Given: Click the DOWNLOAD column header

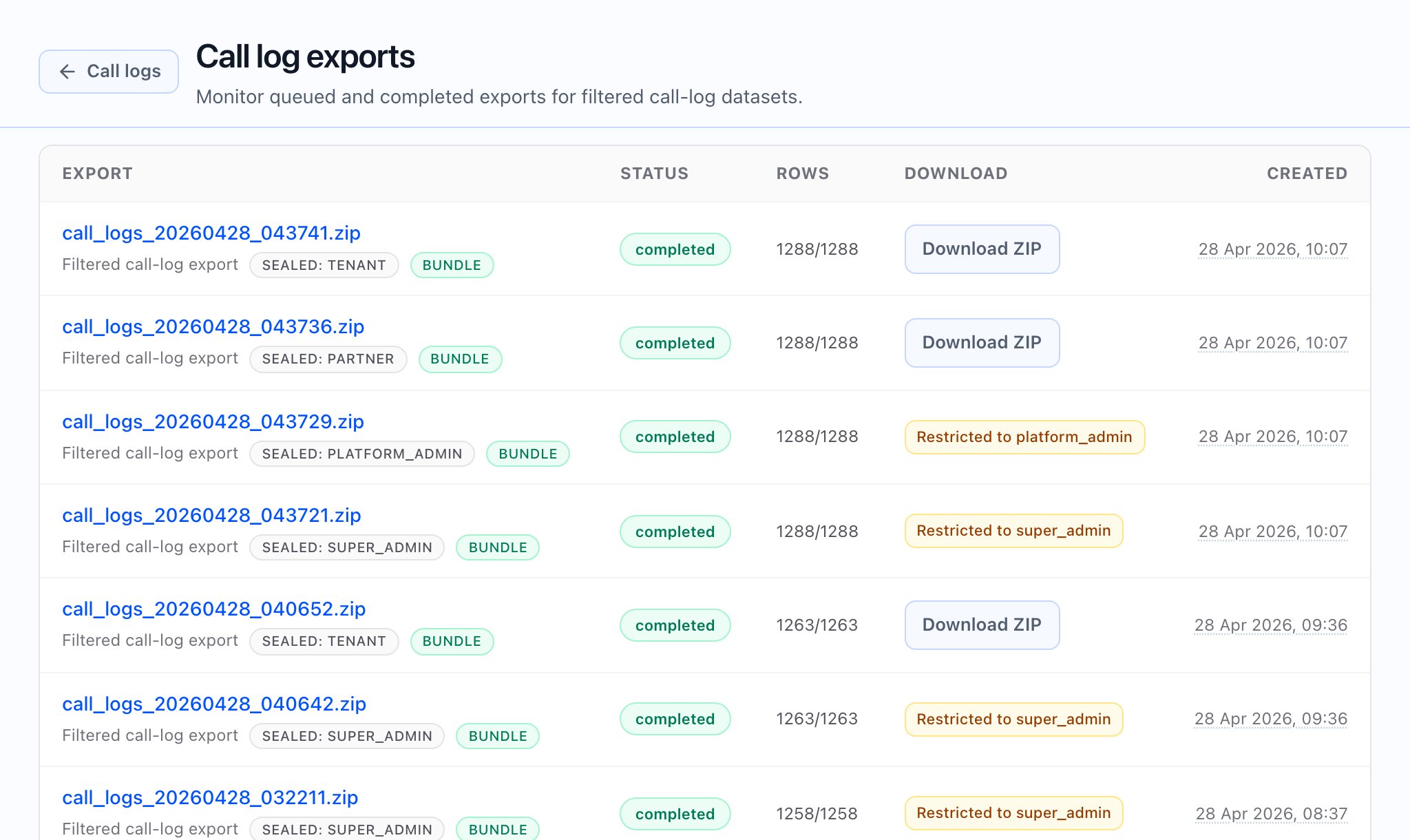Looking at the screenshot, I should [956, 174].
